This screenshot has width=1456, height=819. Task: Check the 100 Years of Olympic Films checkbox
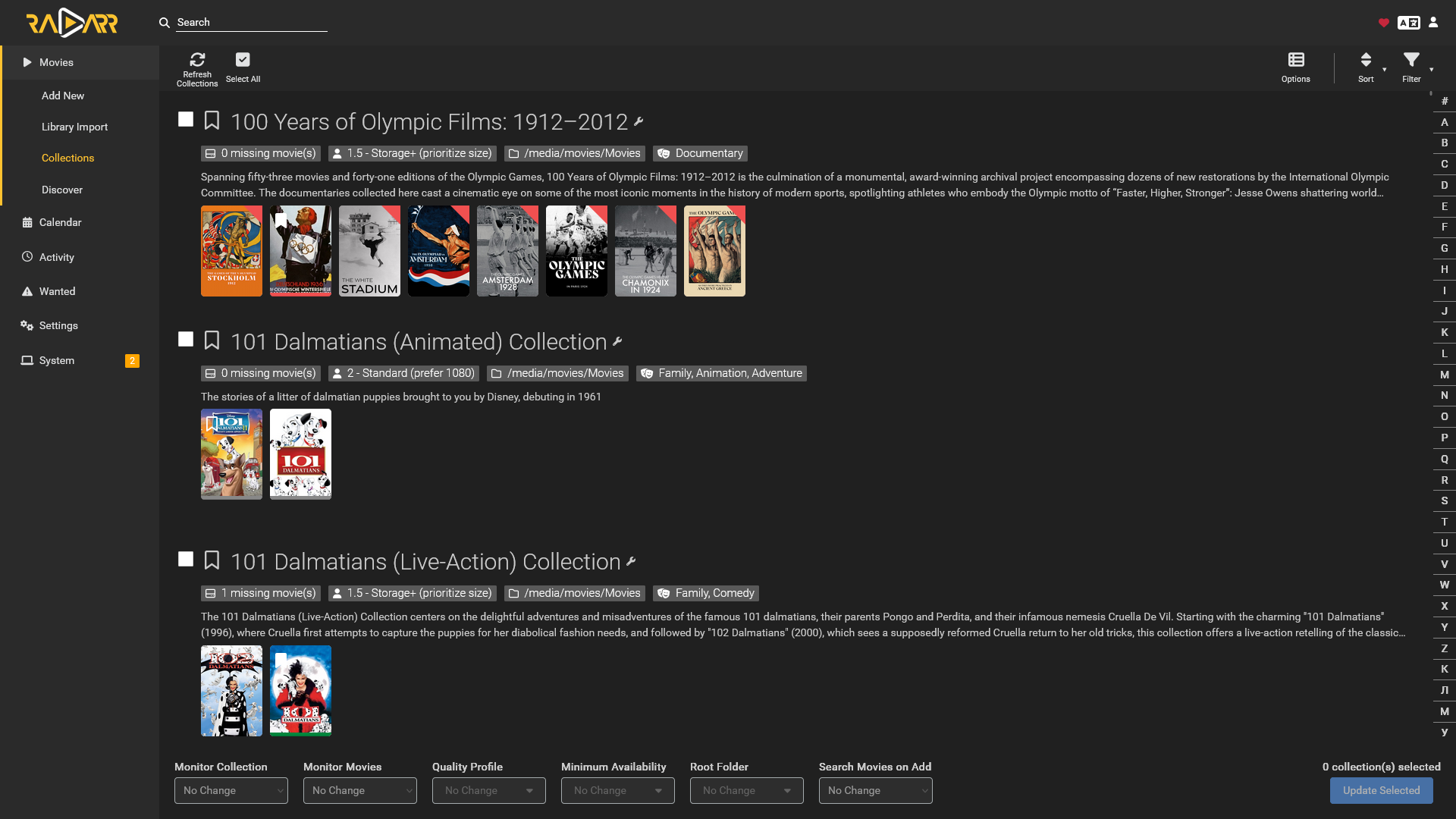click(x=186, y=119)
